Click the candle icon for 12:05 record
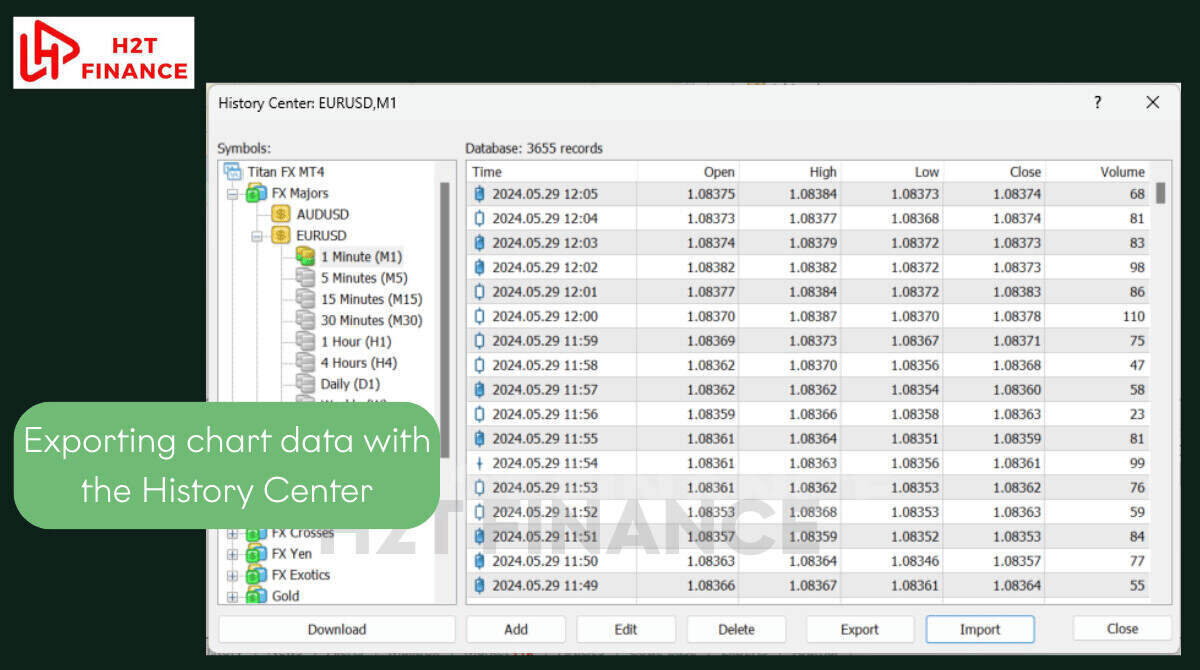This screenshot has height=670, width=1200. pos(479,194)
